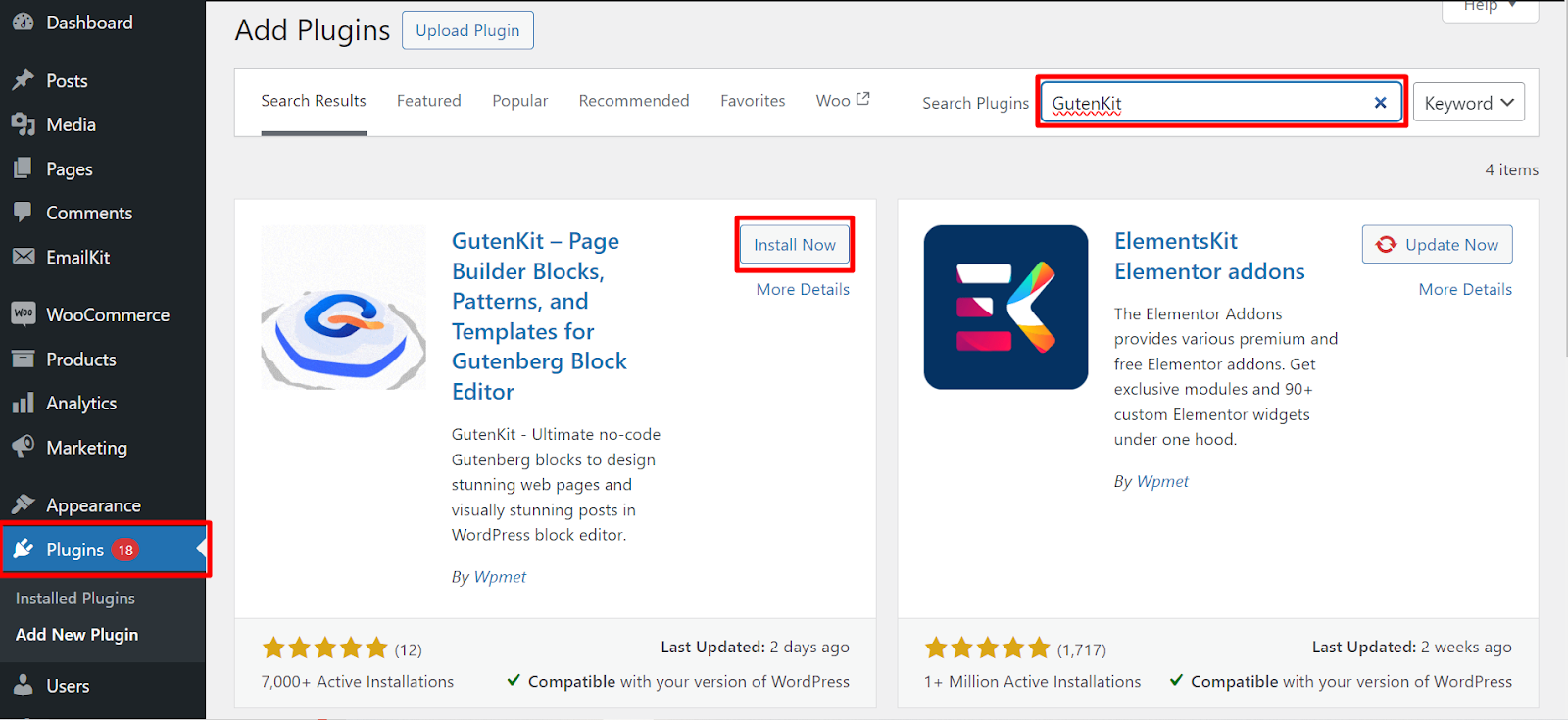Click Wpmet author link under ElementsKit
1568x720 pixels.
pos(1162,481)
